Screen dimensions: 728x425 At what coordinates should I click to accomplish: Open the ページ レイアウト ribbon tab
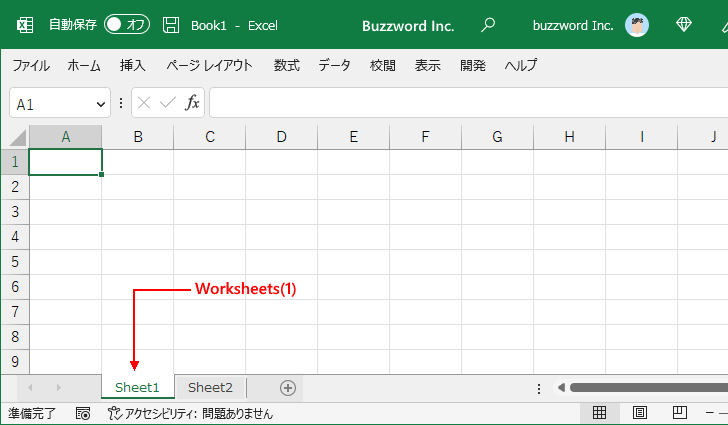tap(209, 65)
